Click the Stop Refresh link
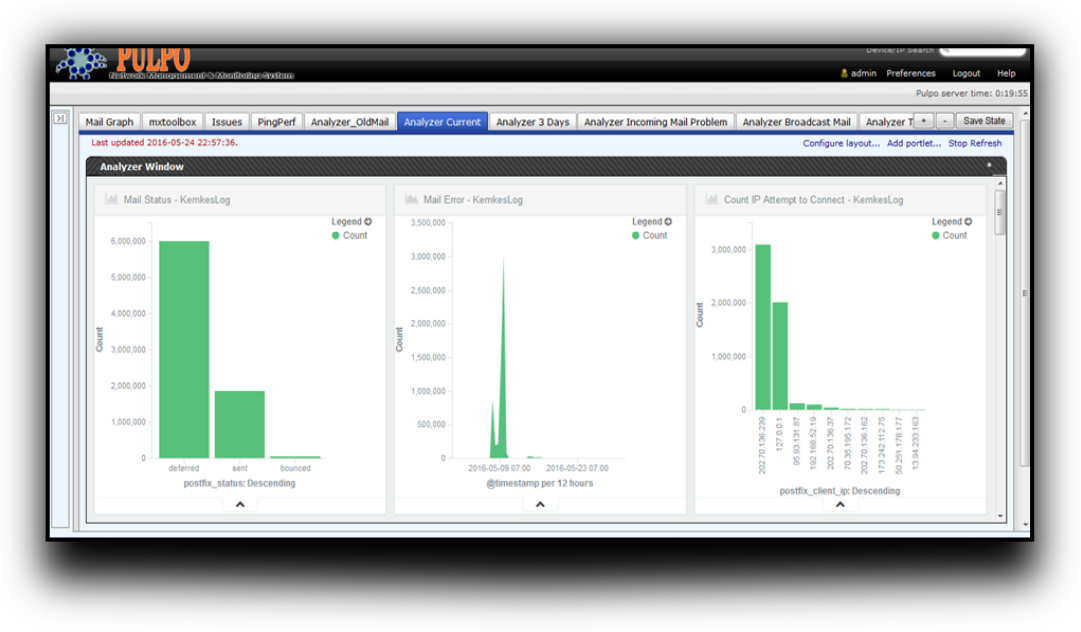Image resolution: width=1081 pixels, height=632 pixels. 974,143
